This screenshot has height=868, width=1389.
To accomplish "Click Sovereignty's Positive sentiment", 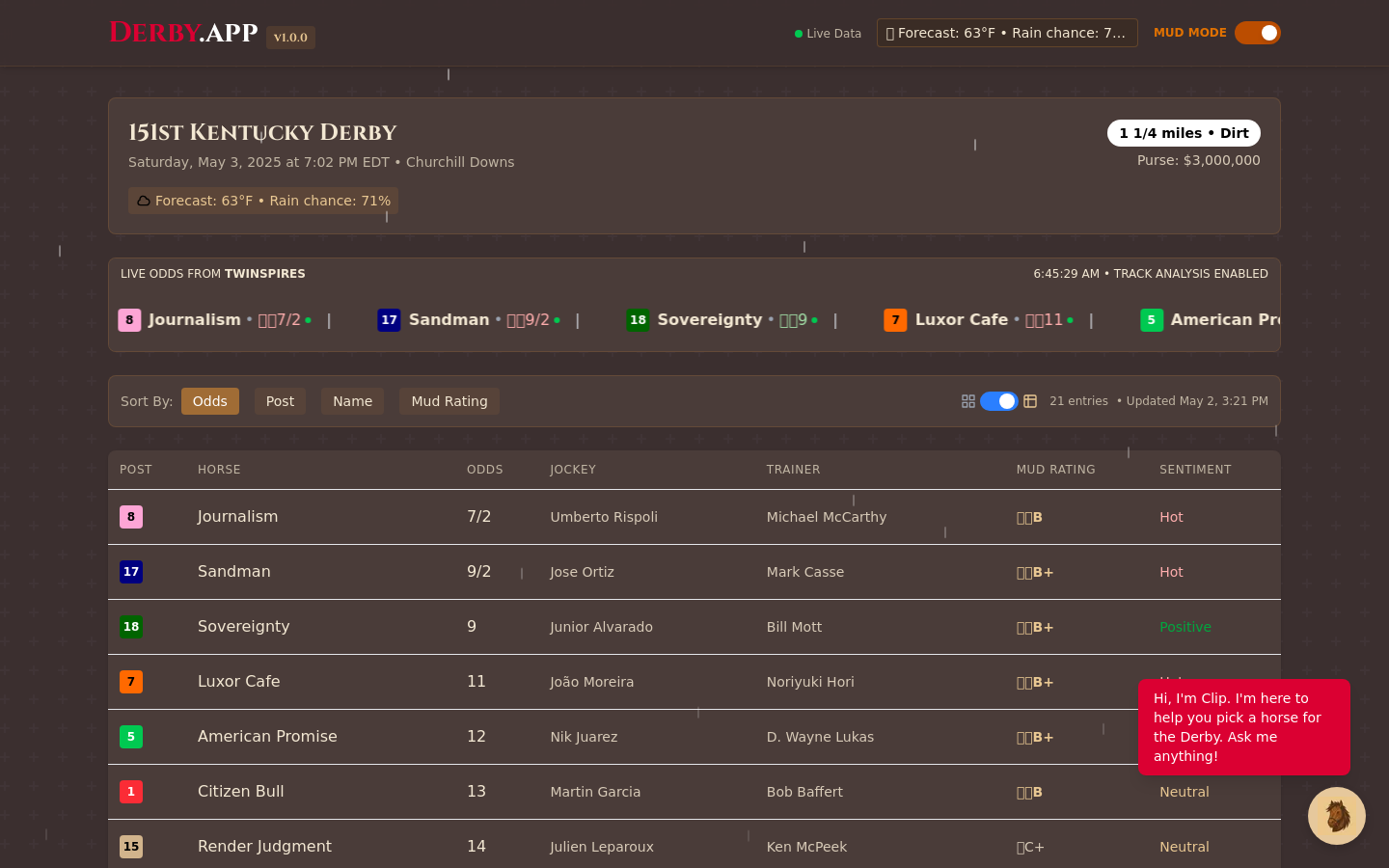I will pyautogui.click(x=1185, y=627).
